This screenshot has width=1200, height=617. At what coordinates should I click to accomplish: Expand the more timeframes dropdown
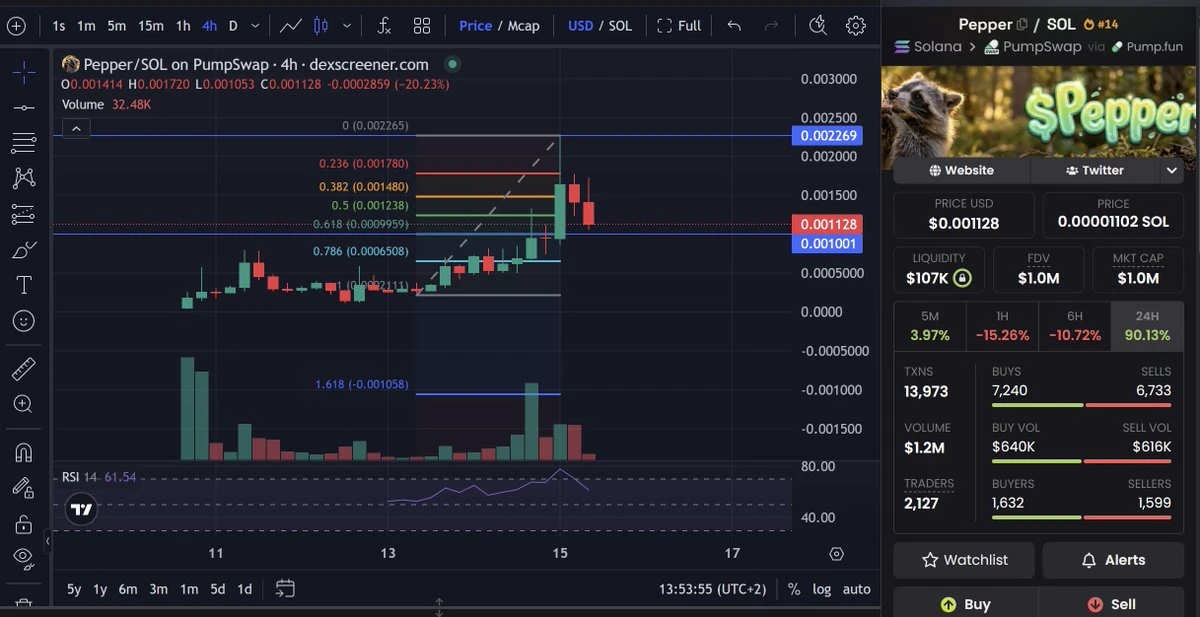[257, 25]
